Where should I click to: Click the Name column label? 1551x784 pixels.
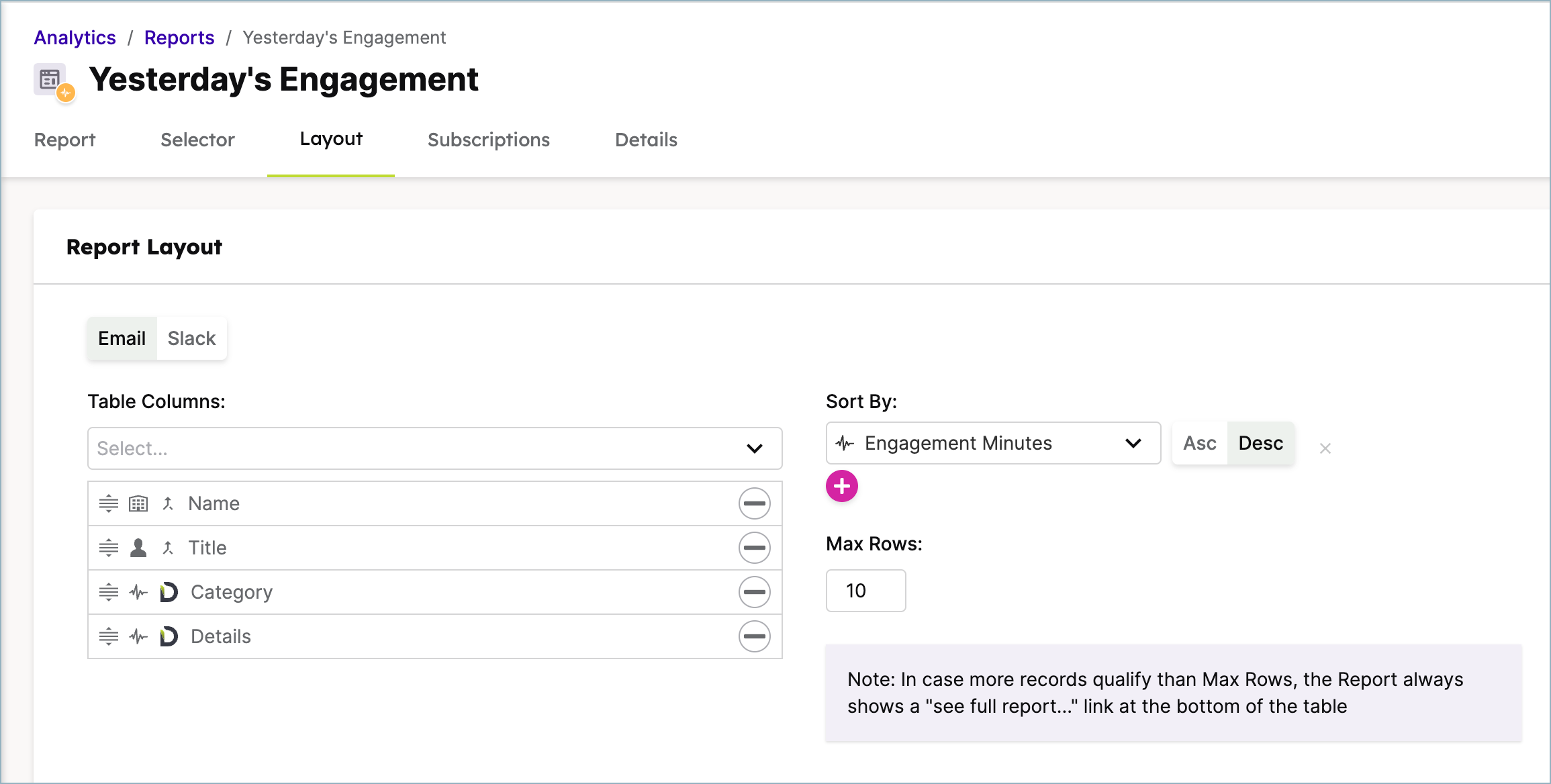pyautogui.click(x=214, y=503)
